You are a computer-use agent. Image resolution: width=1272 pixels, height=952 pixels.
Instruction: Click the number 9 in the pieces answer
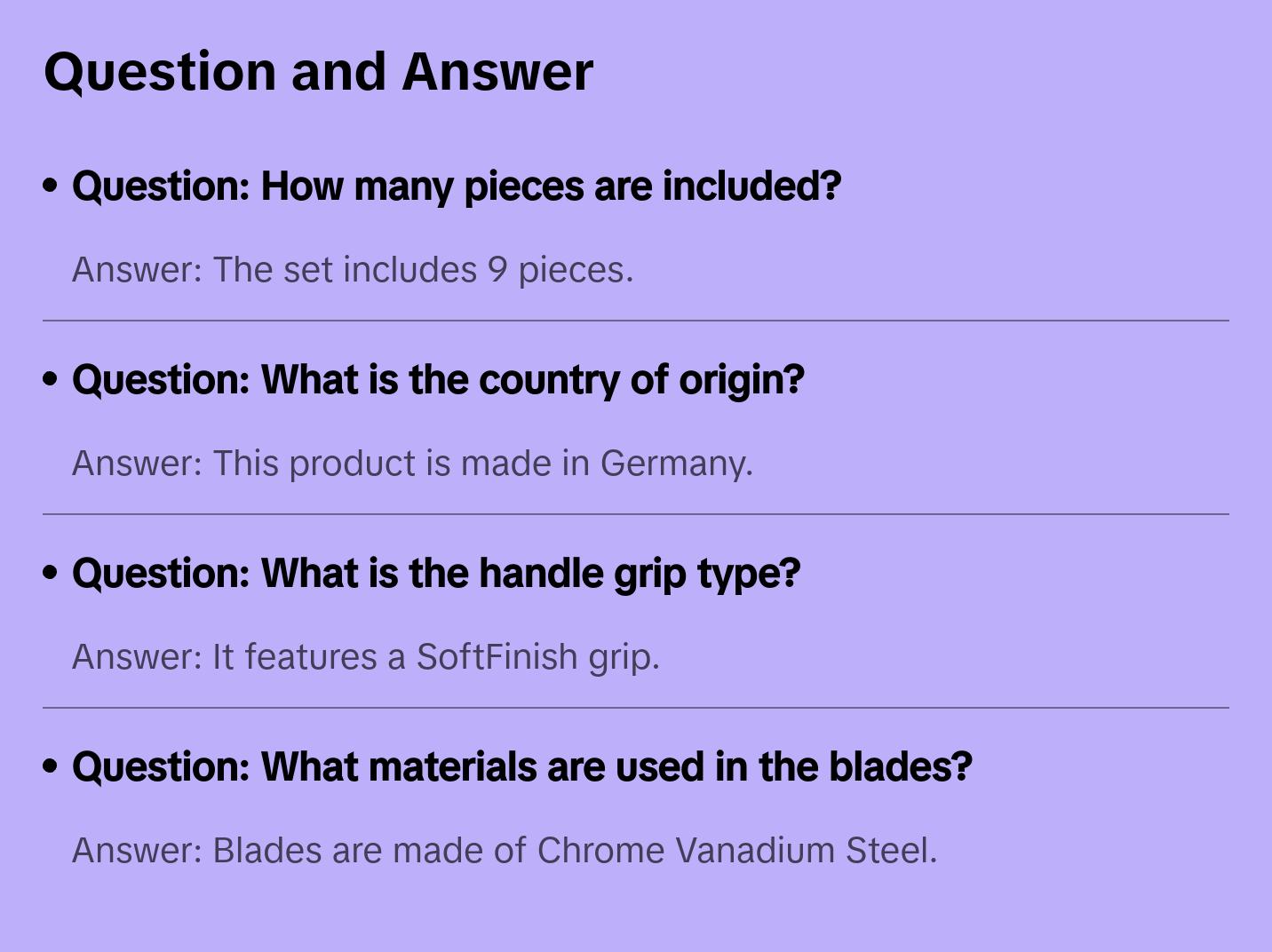click(x=497, y=270)
